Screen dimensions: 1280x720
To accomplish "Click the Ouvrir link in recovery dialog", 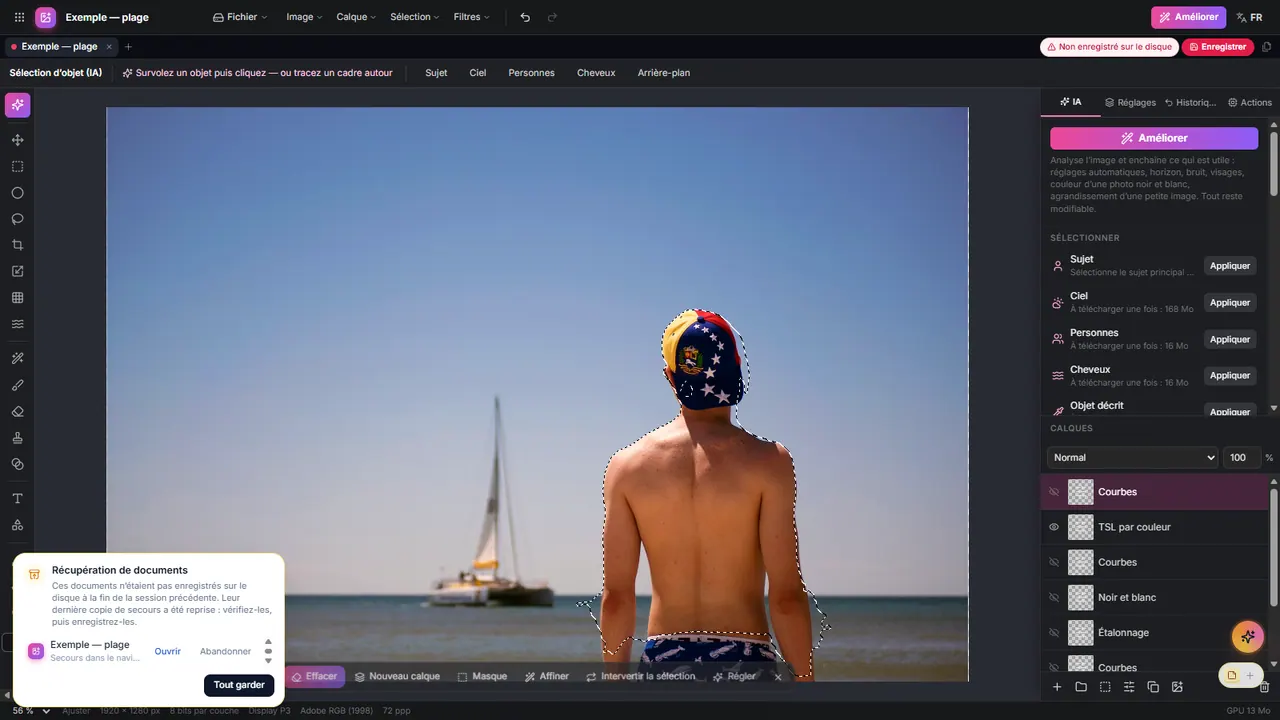I will [168, 651].
